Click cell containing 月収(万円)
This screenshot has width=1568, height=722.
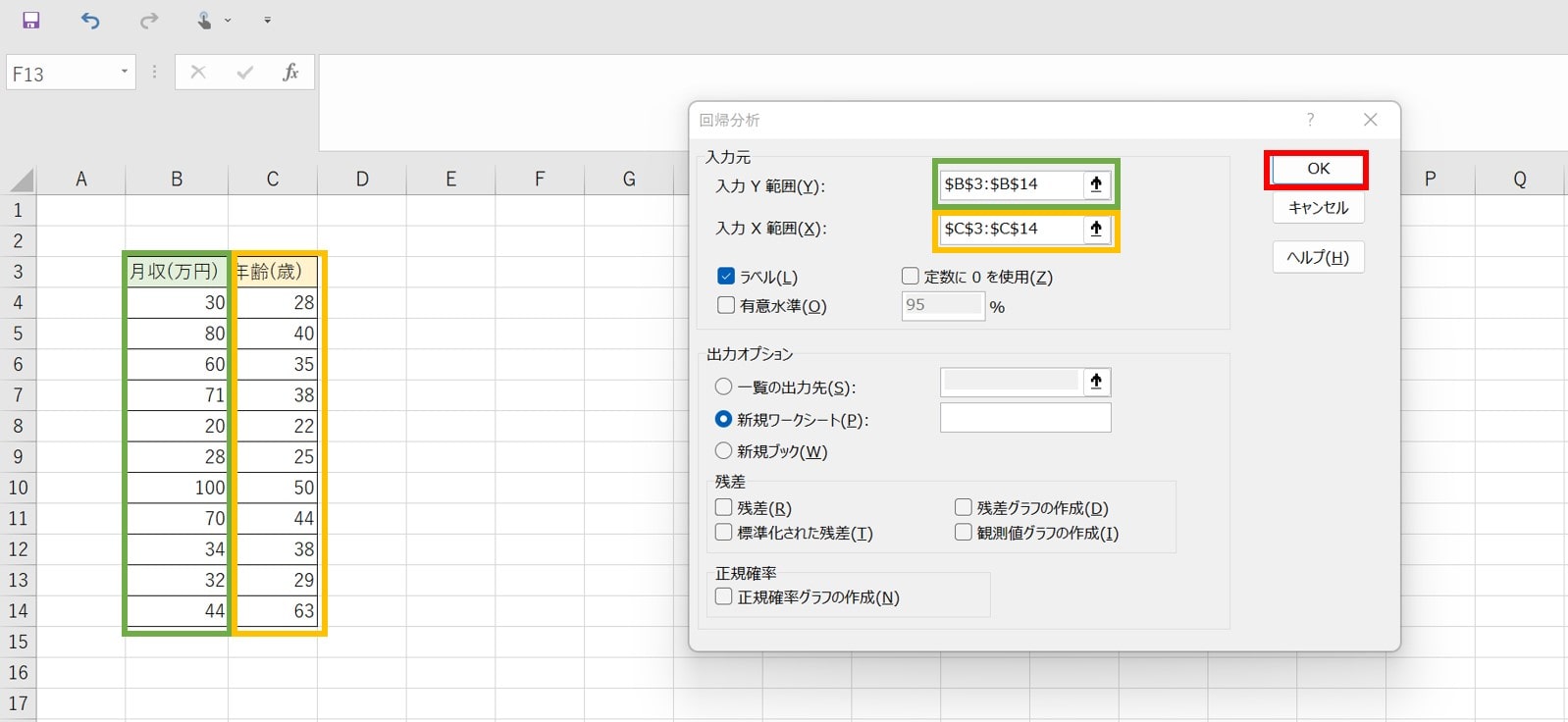177,272
